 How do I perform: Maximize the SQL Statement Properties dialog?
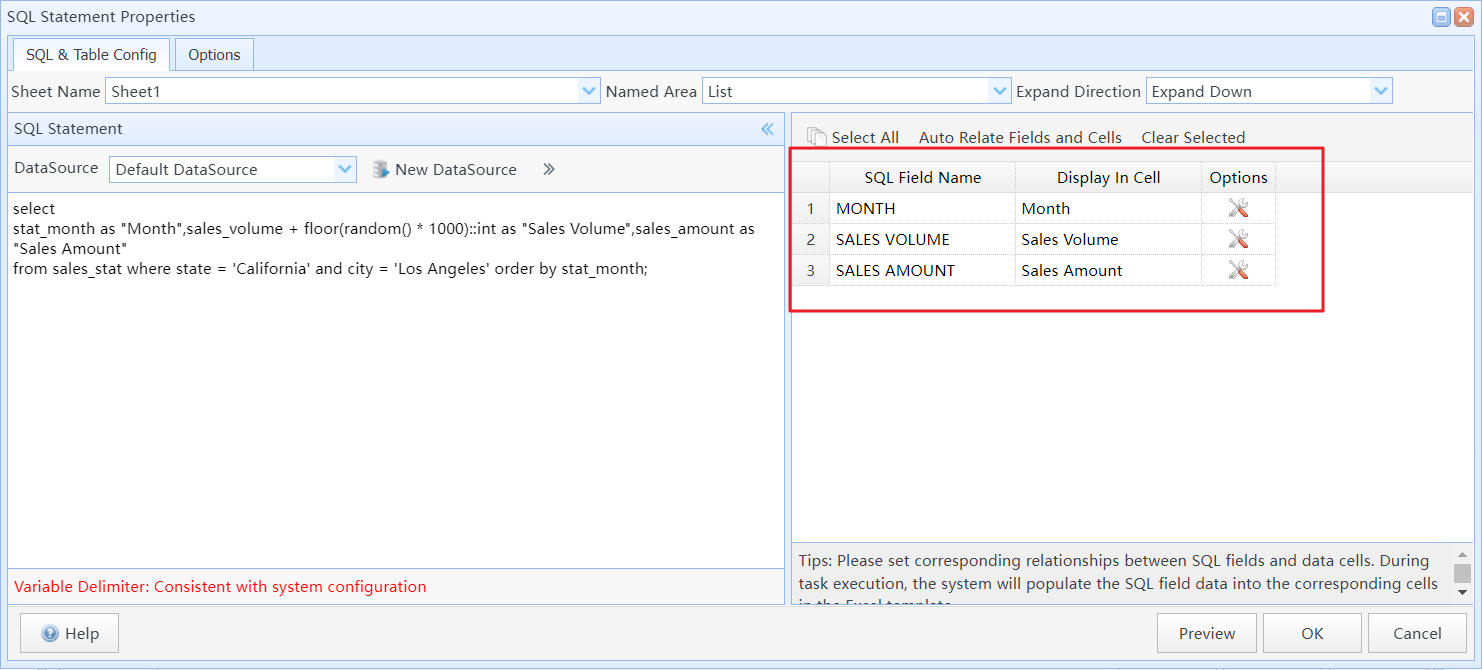(1441, 17)
